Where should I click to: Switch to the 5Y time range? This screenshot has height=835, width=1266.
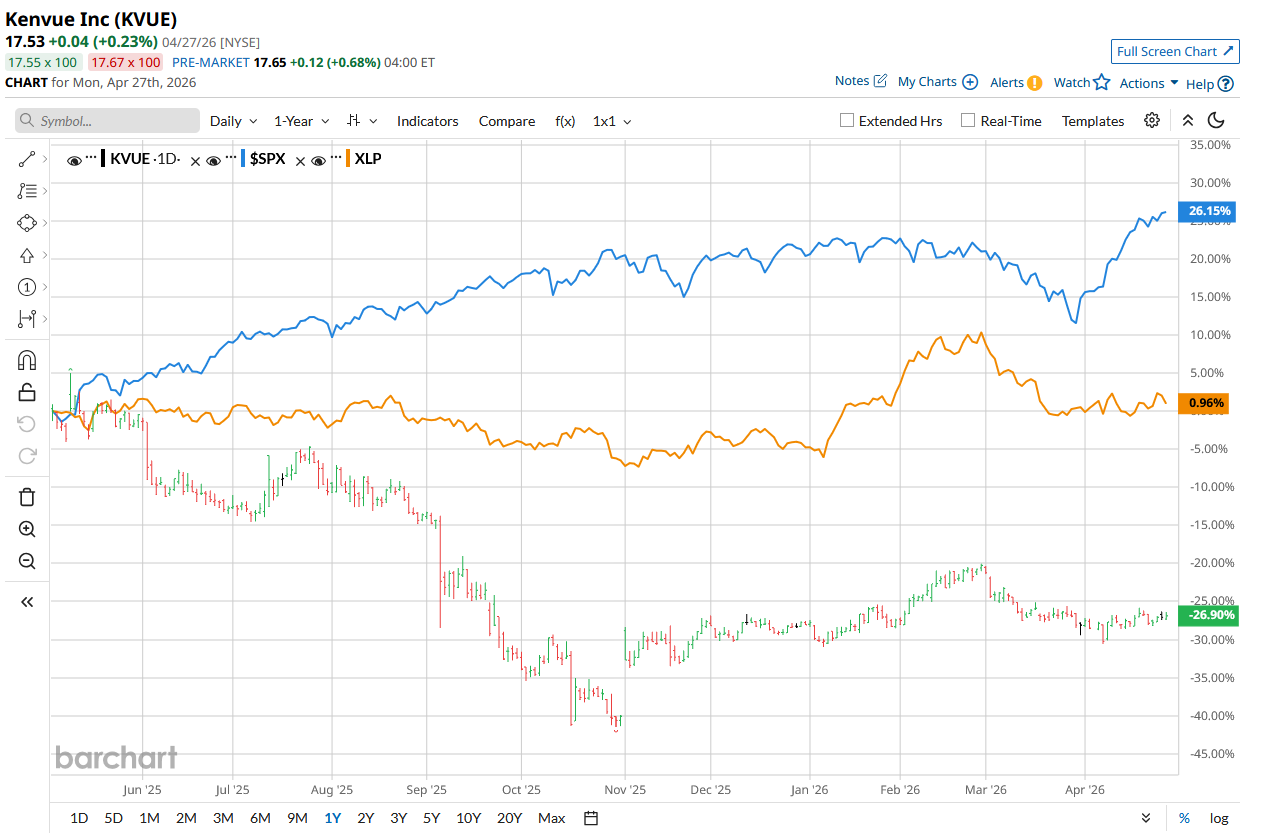tap(431, 818)
